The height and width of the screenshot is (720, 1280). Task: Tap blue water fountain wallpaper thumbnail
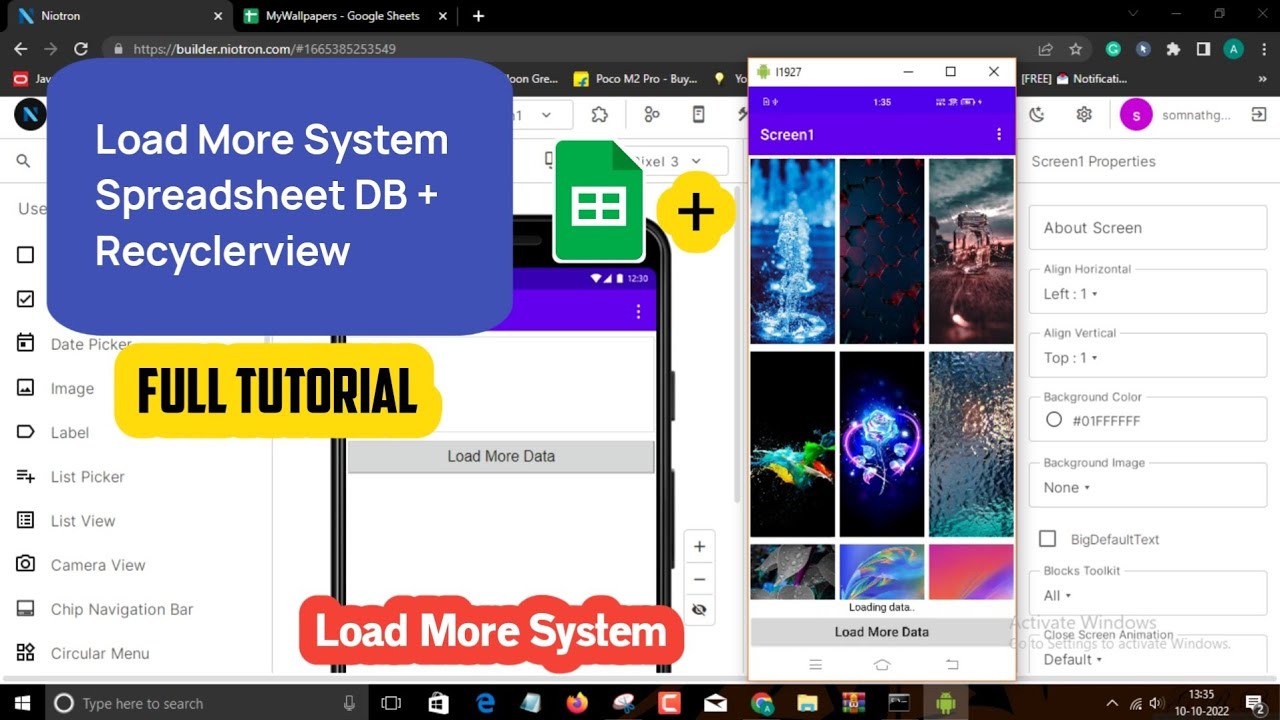(x=793, y=251)
